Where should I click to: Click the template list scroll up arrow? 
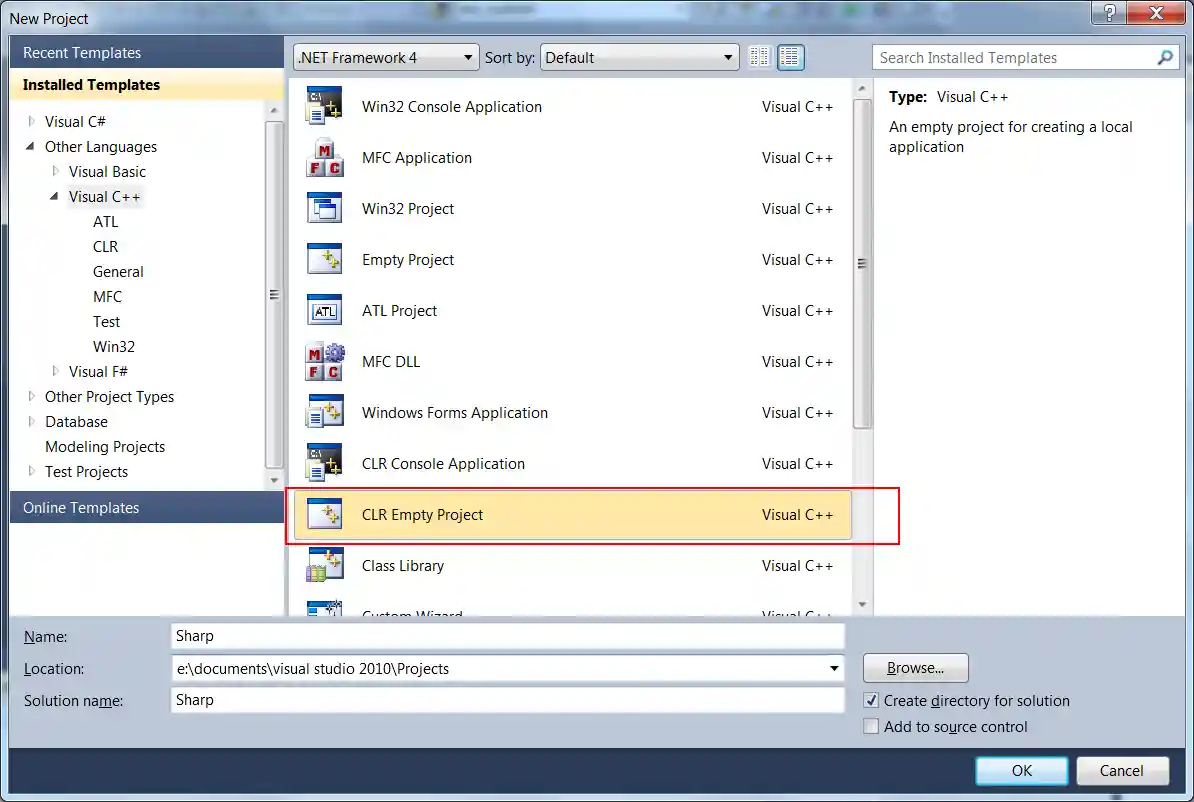point(862,88)
